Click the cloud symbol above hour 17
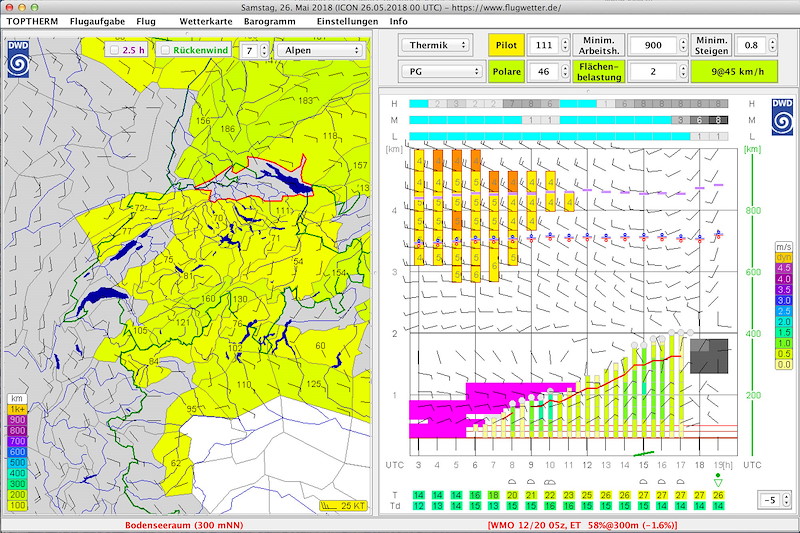This screenshot has width=800, height=533. click(x=680, y=481)
